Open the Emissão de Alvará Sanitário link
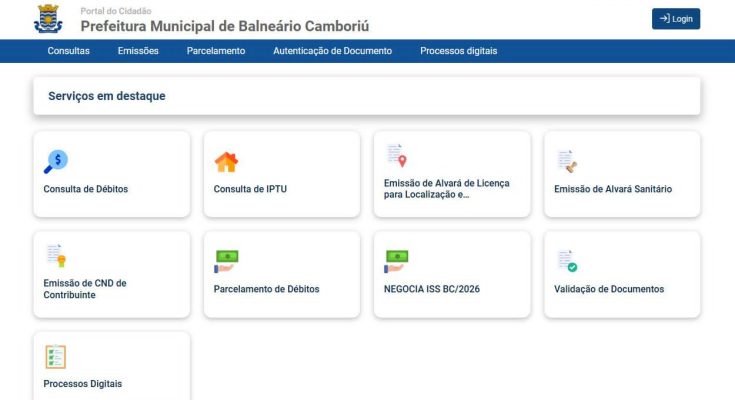Screen dimensions: 735x400 pos(613,189)
